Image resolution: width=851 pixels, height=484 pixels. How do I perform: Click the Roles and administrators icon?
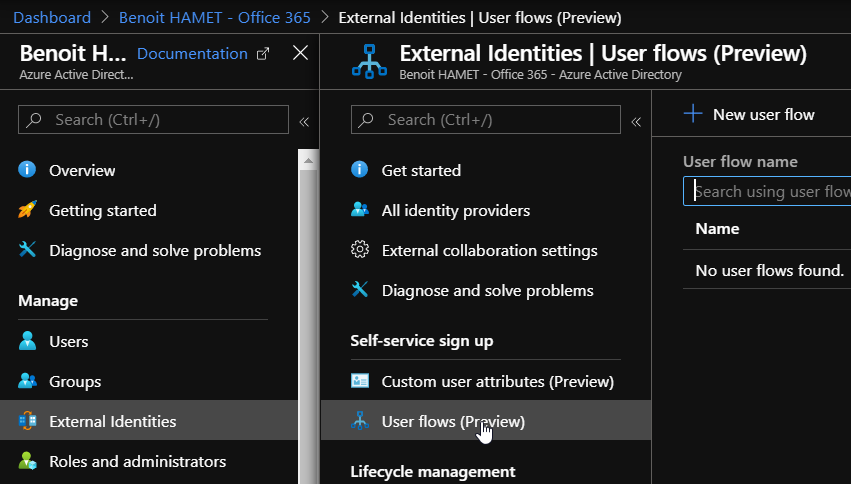point(28,461)
